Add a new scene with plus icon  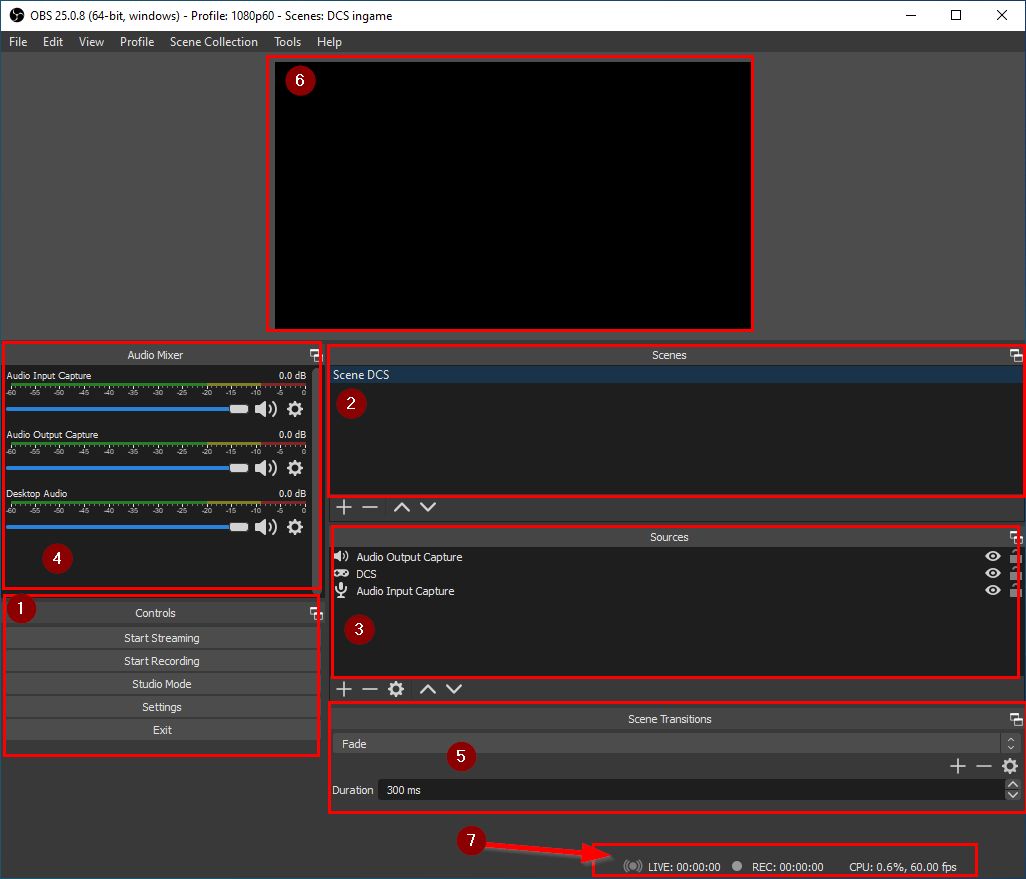(x=344, y=507)
